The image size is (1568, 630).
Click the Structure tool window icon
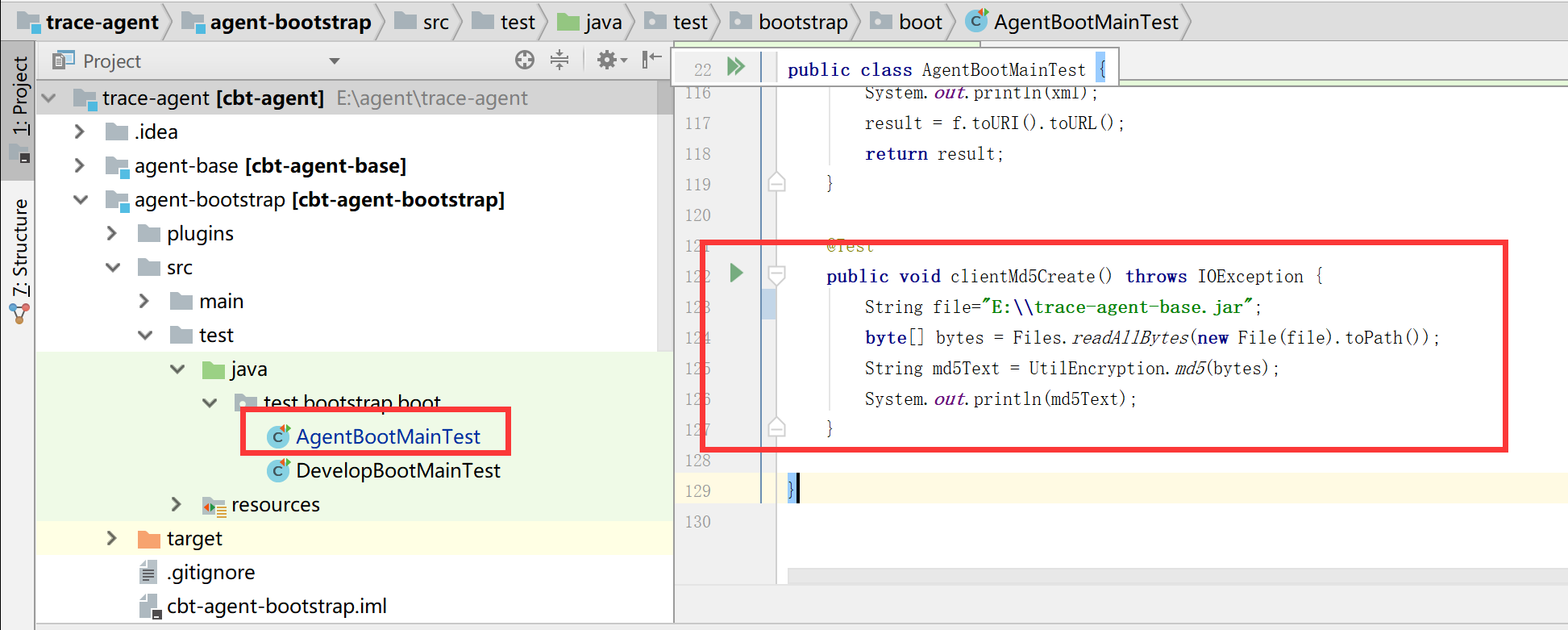click(19, 314)
